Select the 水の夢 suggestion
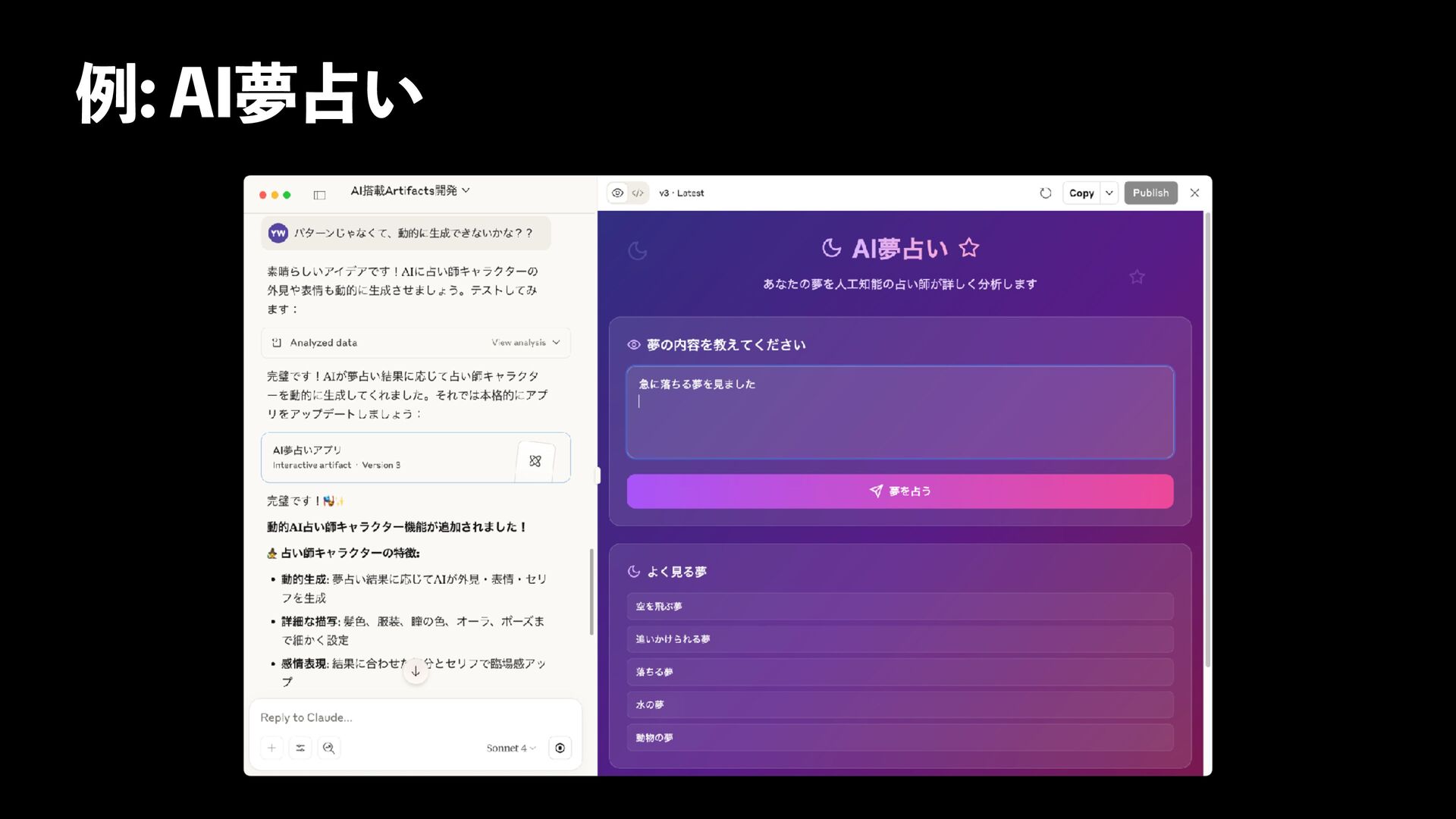Image resolution: width=1456 pixels, height=819 pixels. tap(900, 704)
